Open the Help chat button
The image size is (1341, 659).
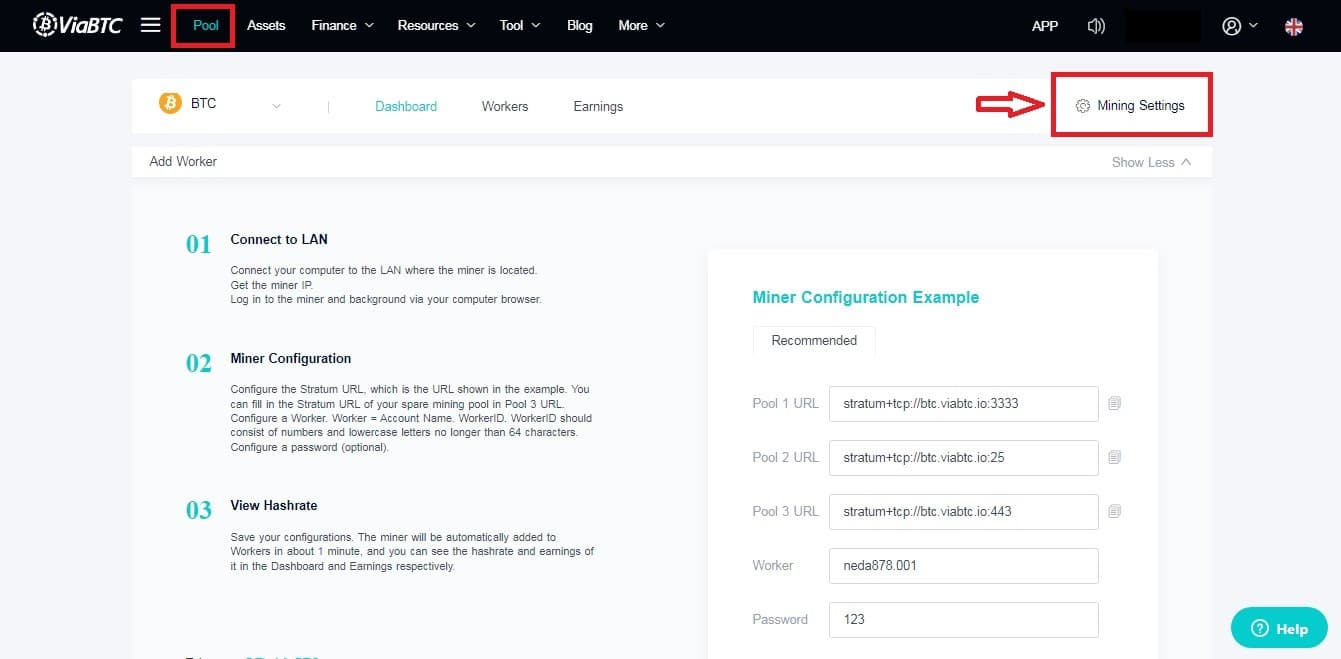click(x=1279, y=628)
